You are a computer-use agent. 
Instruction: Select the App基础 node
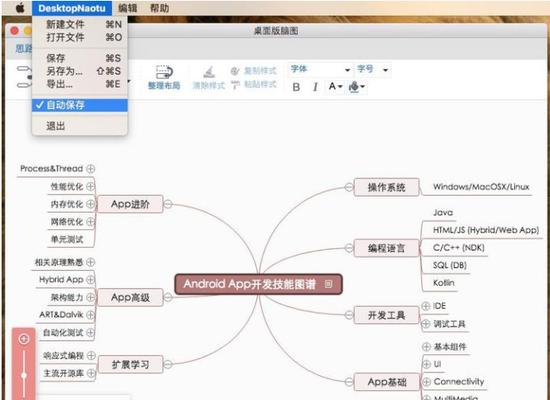click(x=387, y=382)
